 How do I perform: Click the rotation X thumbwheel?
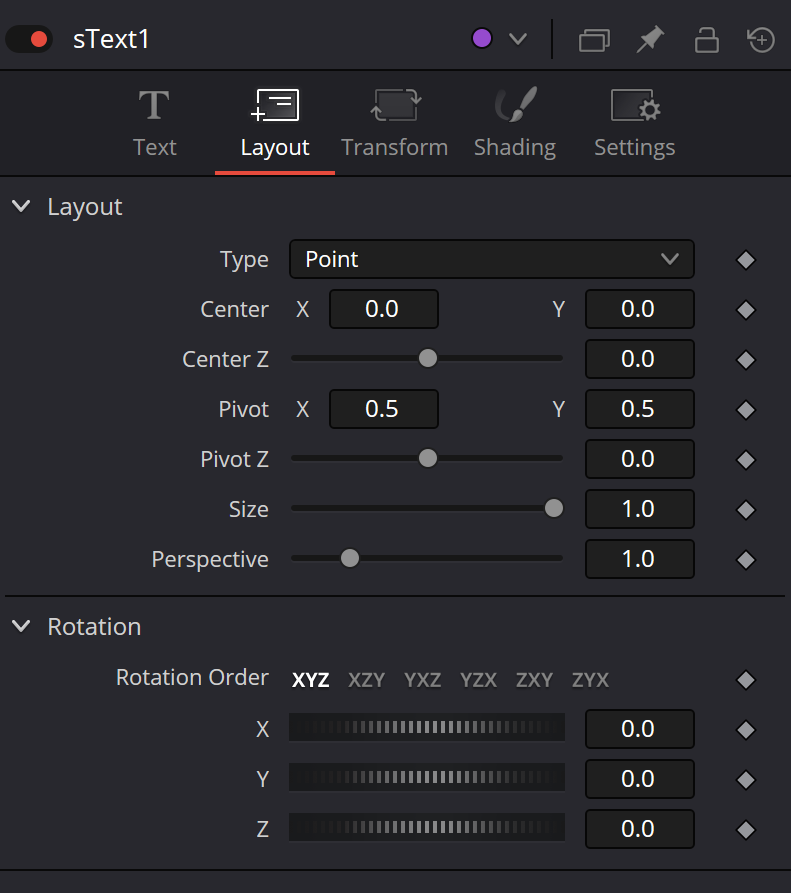(x=427, y=727)
